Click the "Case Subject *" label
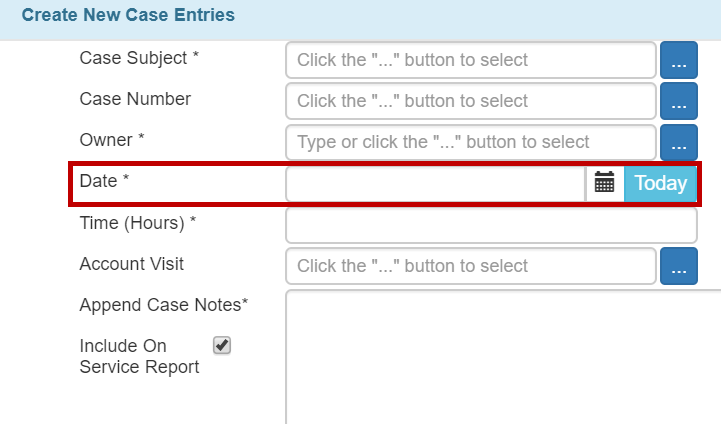The width and height of the screenshot is (721, 424). 139,58
